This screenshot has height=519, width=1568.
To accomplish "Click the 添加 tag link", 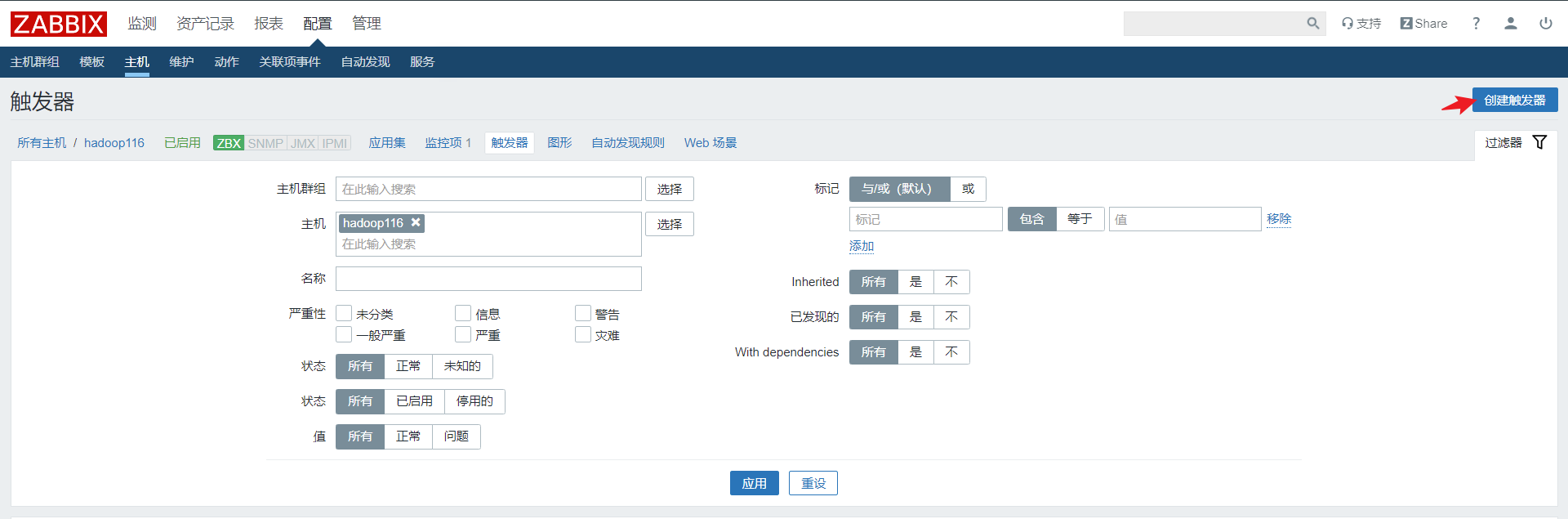I will [862, 246].
